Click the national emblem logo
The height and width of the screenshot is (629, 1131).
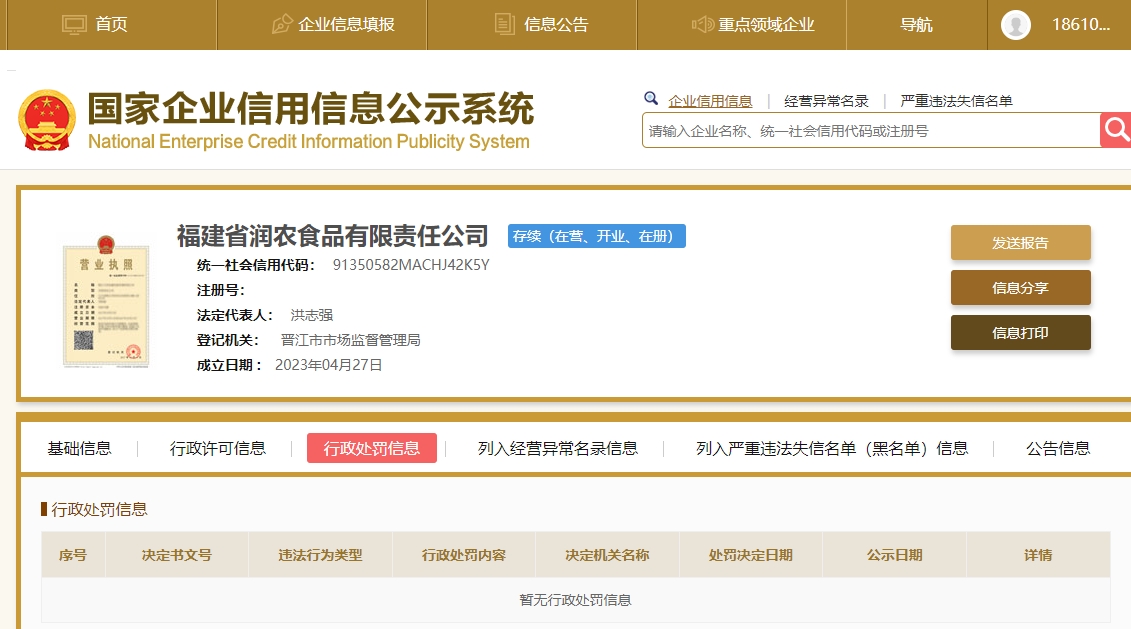tap(47, 121)
